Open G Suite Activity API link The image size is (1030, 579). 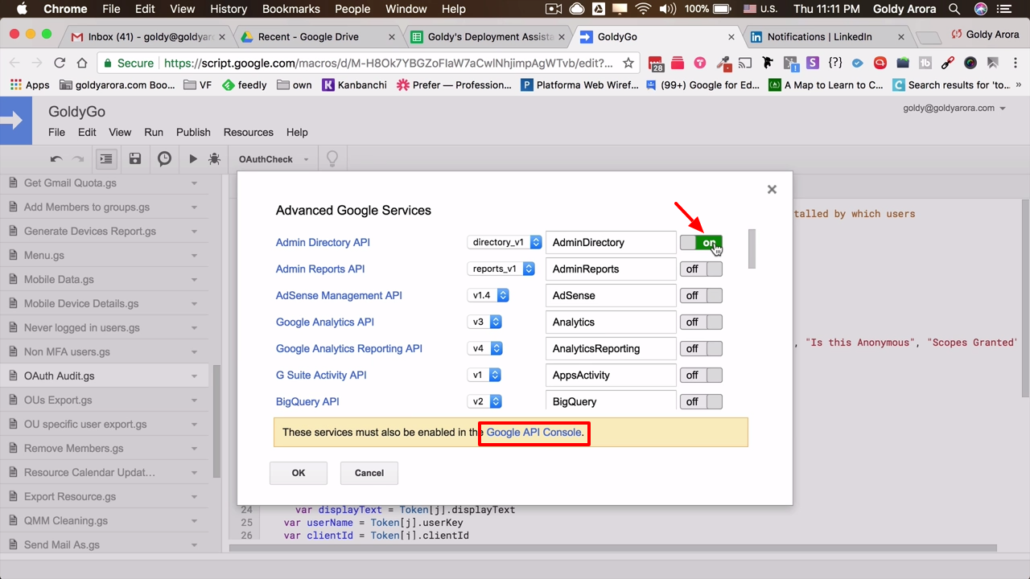click(321, 375)
